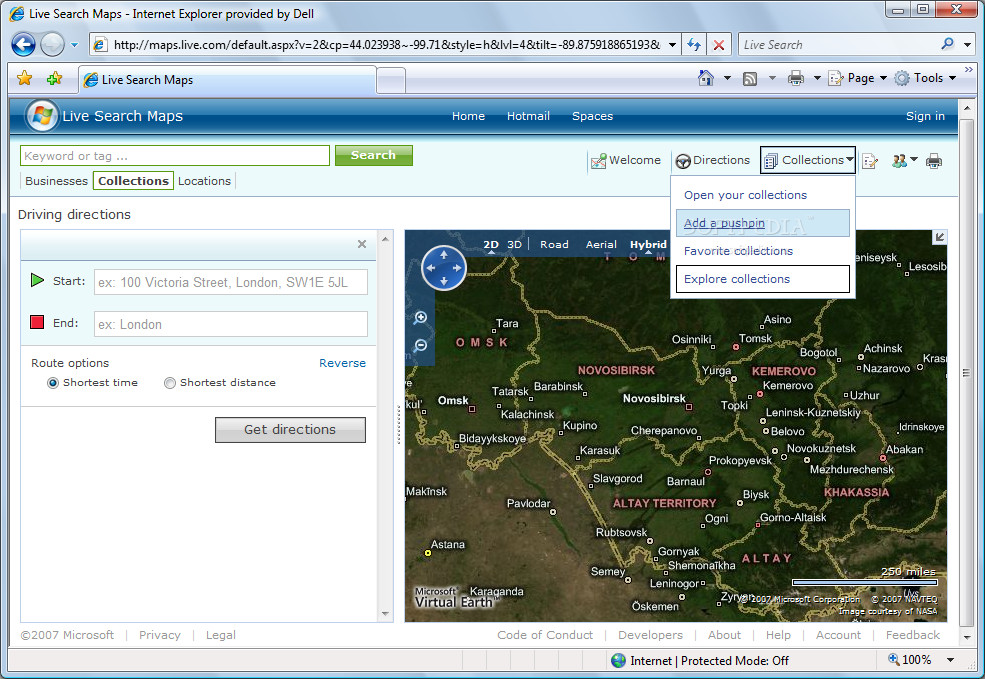The width and height of the screenshot is (985, 679).
Task: Expand the Print dropdown arrow in command bar
Action: point(817,79)
